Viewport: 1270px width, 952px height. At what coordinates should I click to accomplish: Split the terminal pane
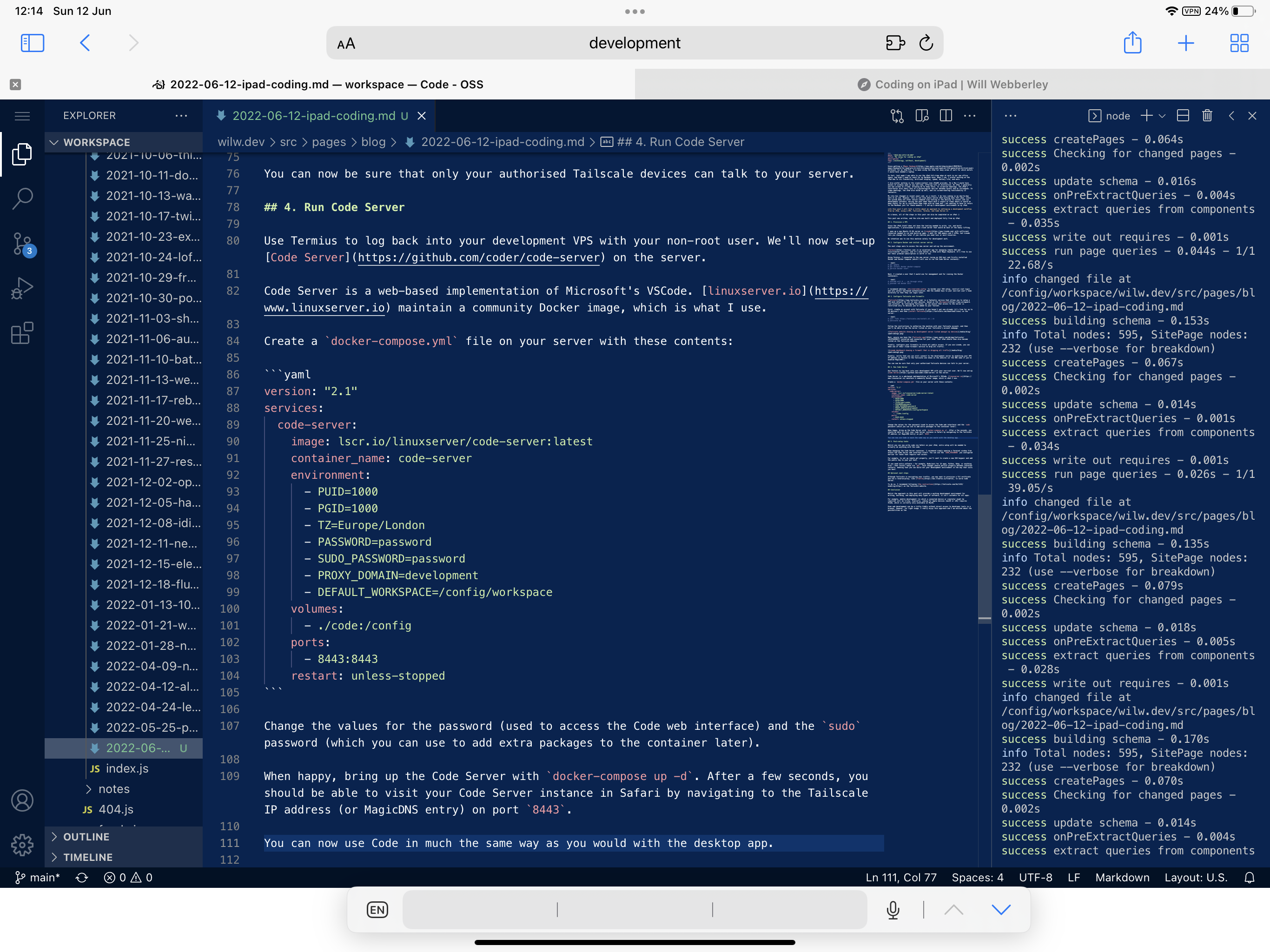(x=1182, y=115)
